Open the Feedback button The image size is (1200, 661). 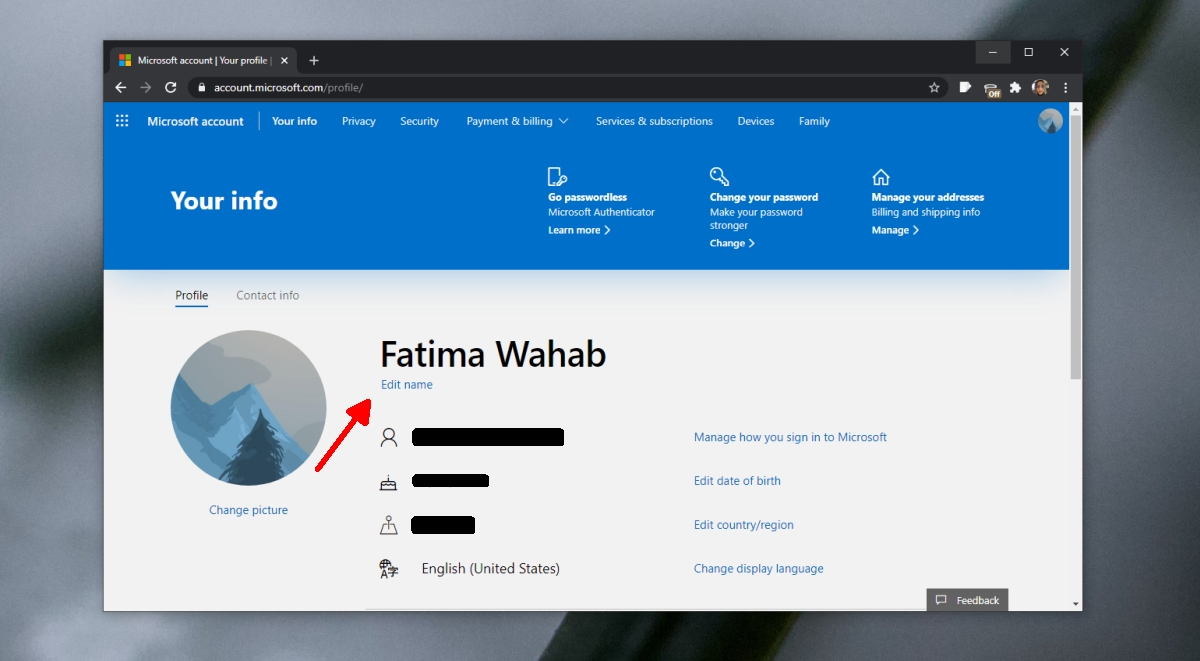(x=967, y=600)
